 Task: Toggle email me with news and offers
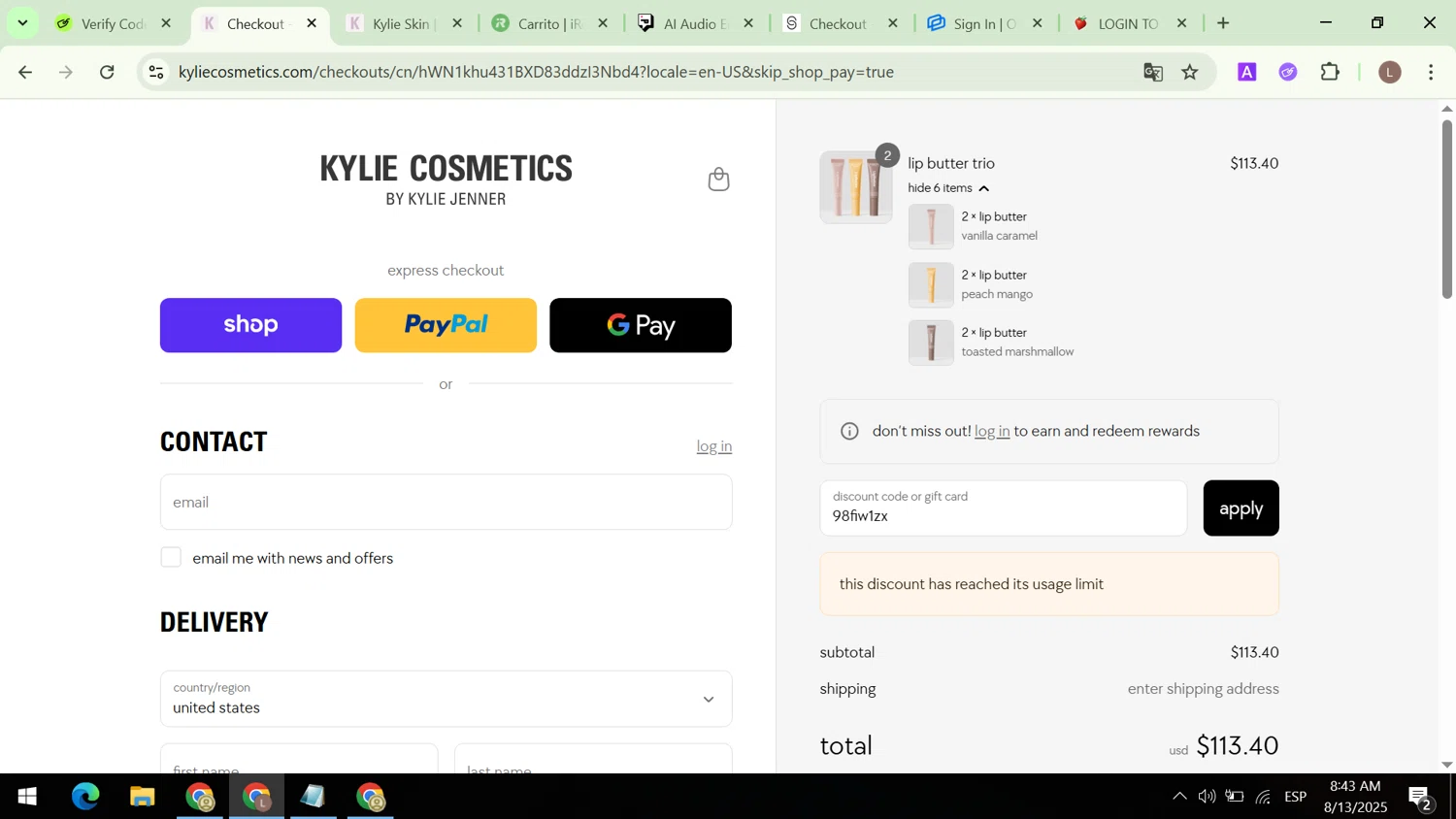pos(171,557)
